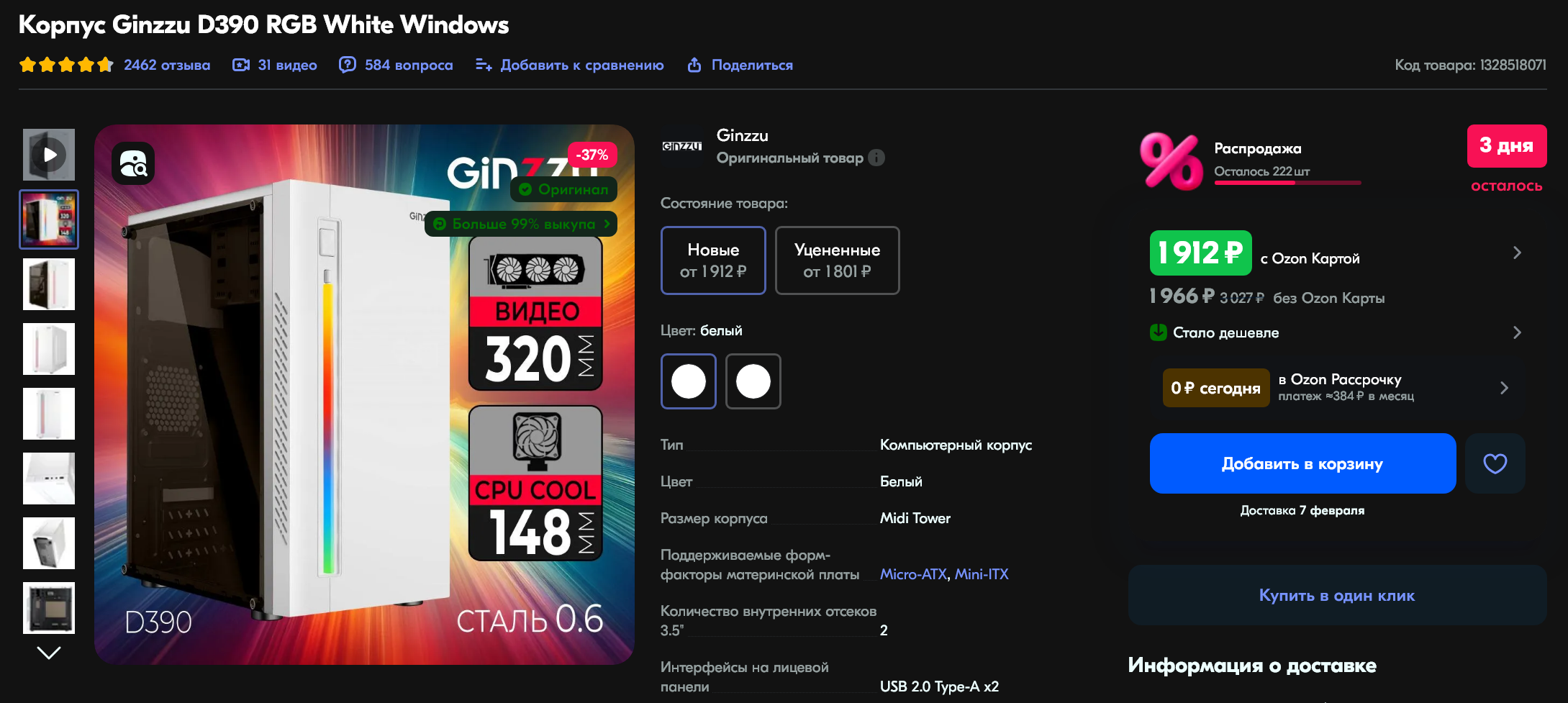Click the Осталось 222 шт text
Viewport: 1568px width, 703px height.
[x=1262, y=171]
